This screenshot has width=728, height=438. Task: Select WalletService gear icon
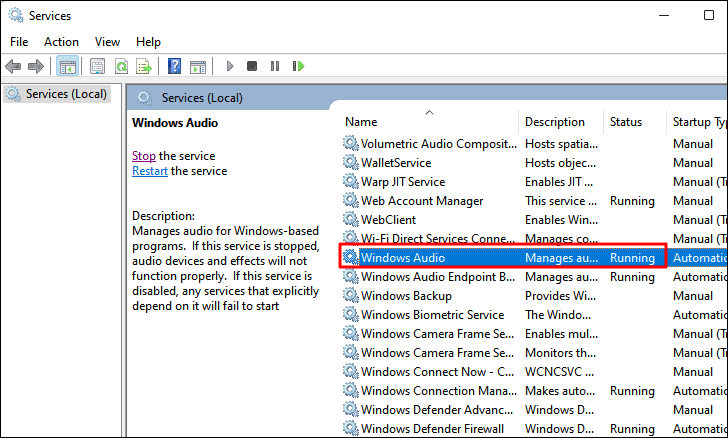351,163
